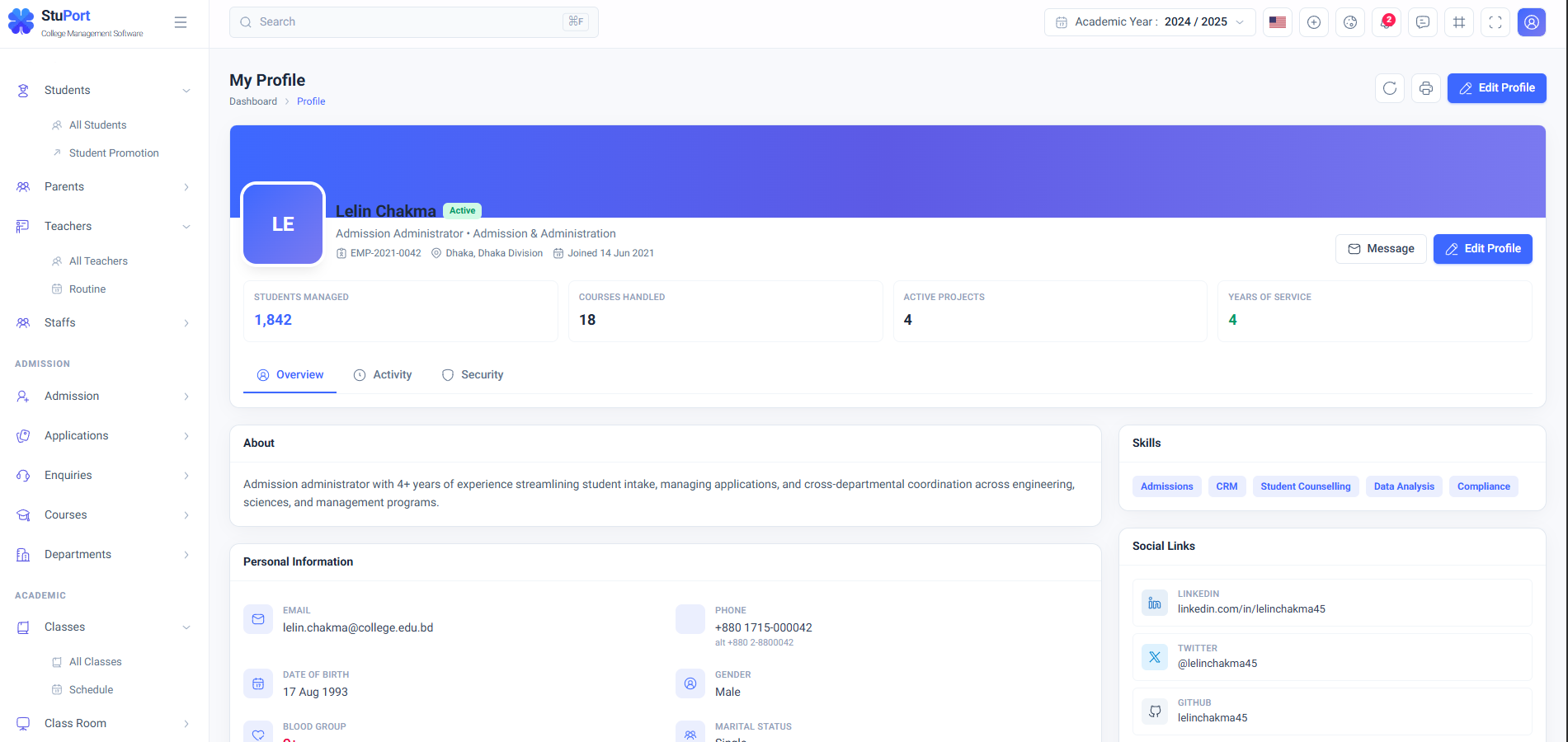Expand the Enquiries menu chevron

(x=186, y=476)
